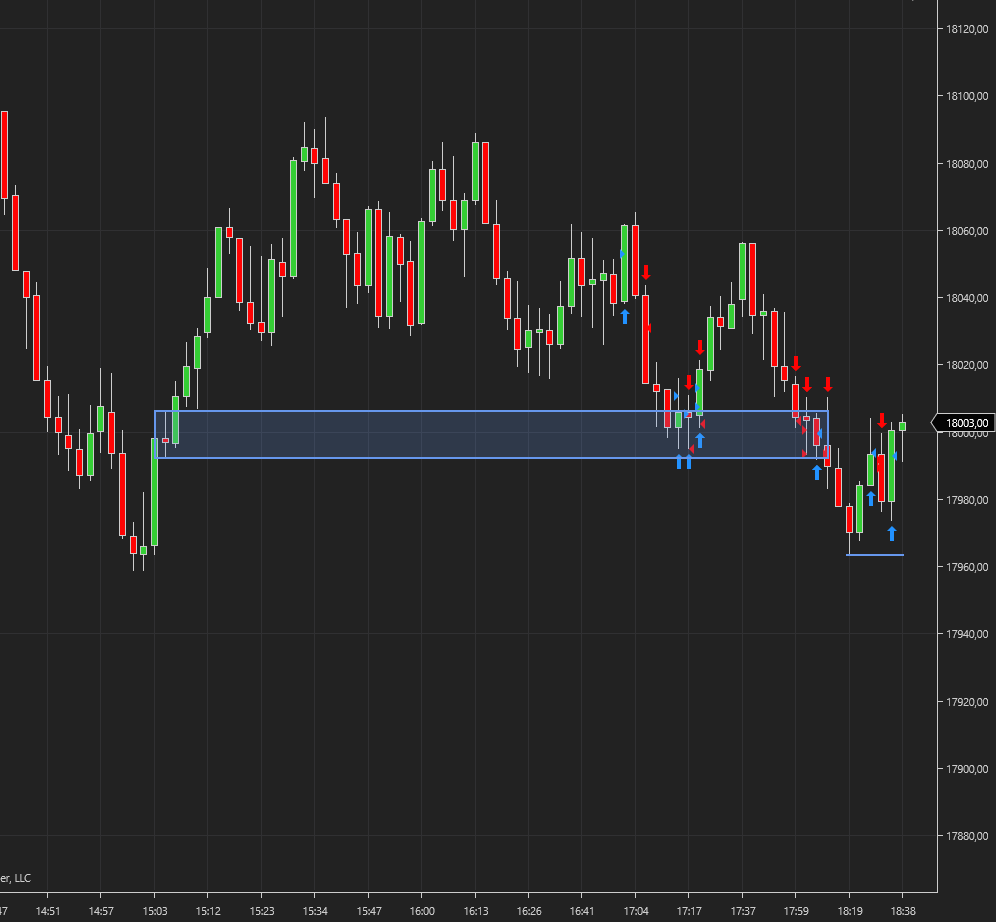Screen dimensions: 996x922
Task: Click the 14:57 time axis label
Action: [101, 911]
